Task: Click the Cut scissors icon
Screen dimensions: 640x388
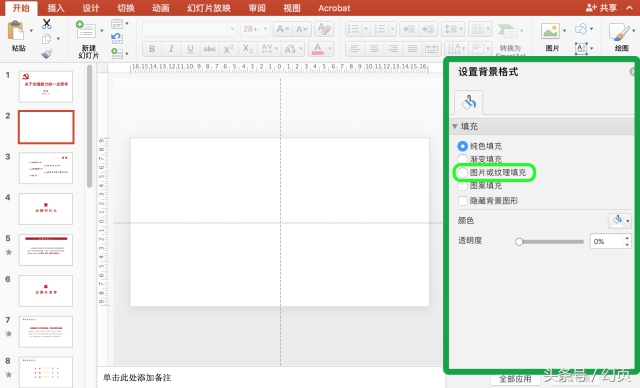Action: tap(47, 24)
